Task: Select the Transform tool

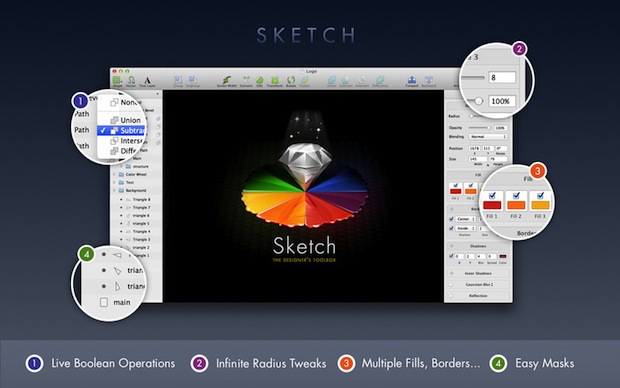Action: (274, 81)
